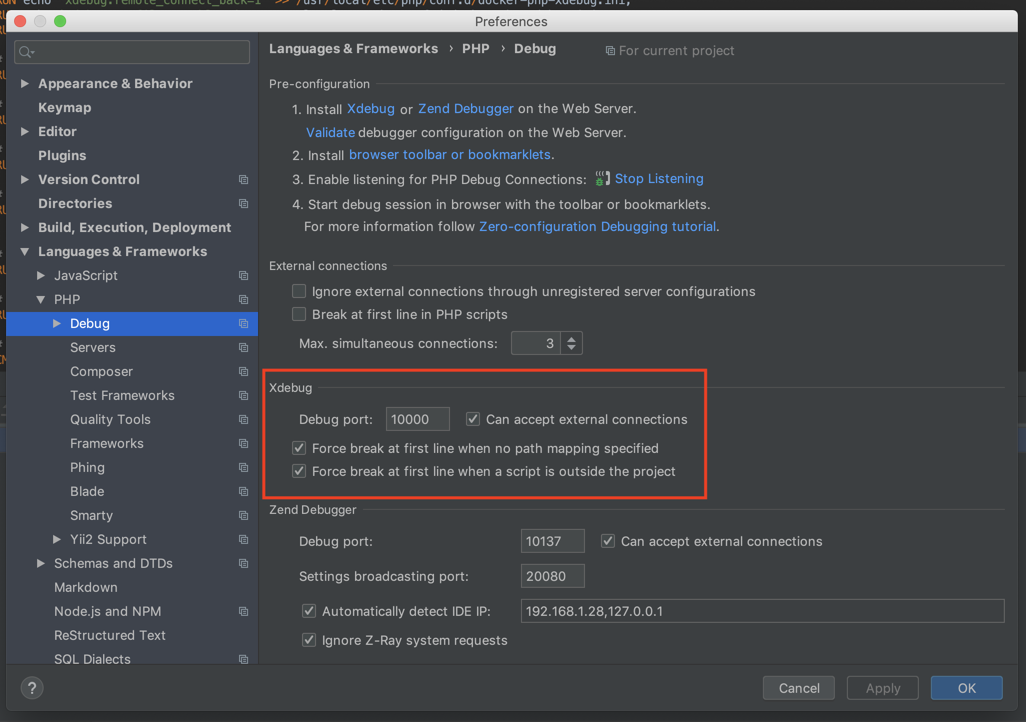
Task: Expand the Version Control section
Action: (25, 179)
